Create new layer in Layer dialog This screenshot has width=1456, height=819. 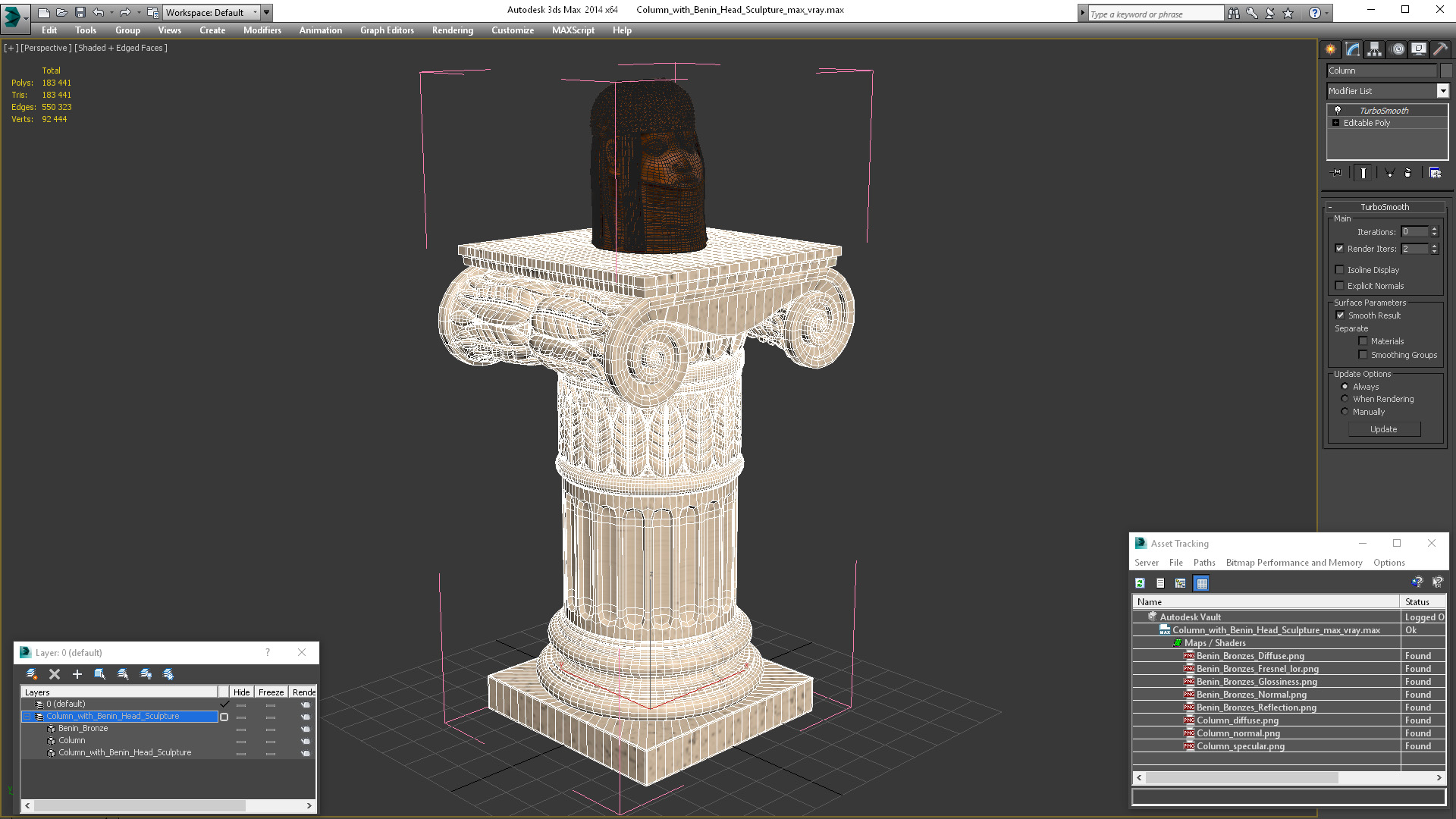(32, 673)
